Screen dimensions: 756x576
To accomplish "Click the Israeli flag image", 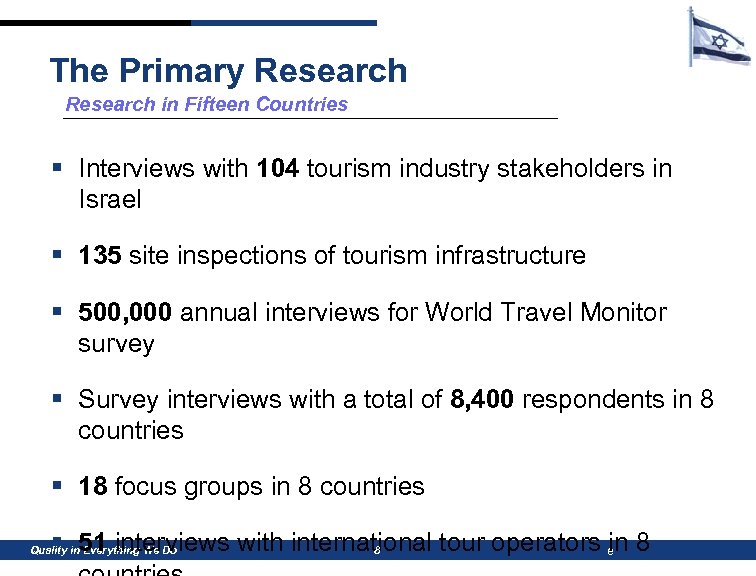I will [719, 37].
